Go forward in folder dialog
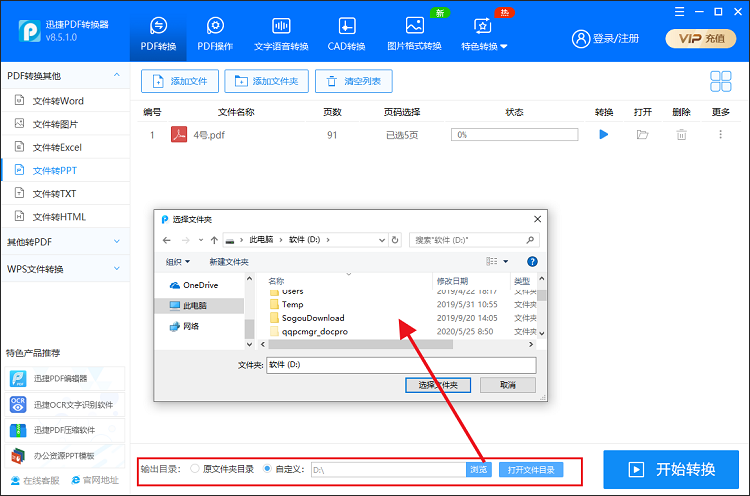This screenshot has height=496, width=750. point(186,240)
